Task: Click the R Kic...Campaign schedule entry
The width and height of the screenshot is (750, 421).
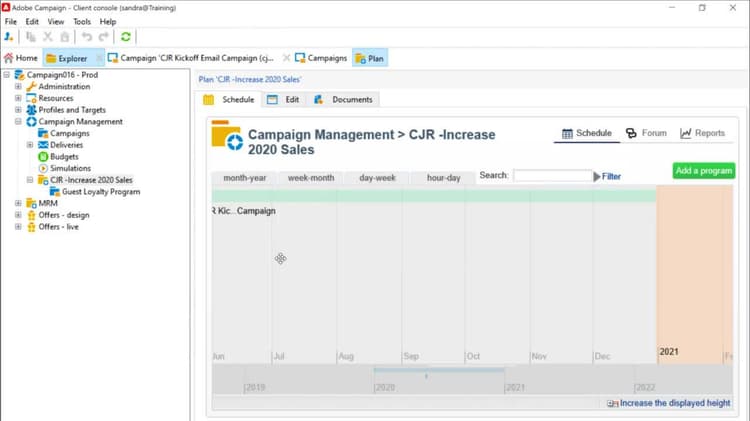Action: 244,211
